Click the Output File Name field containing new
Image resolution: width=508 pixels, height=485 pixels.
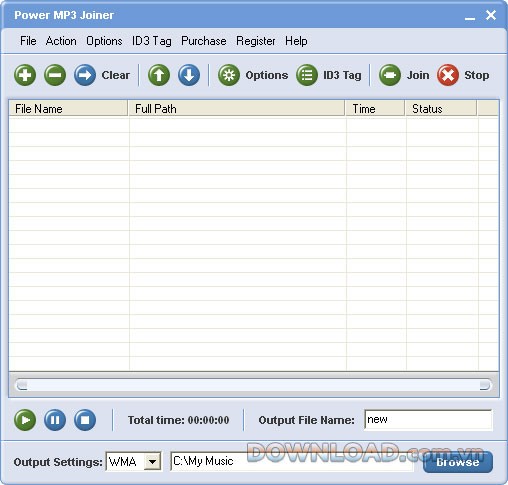click(x=428, y=420)
